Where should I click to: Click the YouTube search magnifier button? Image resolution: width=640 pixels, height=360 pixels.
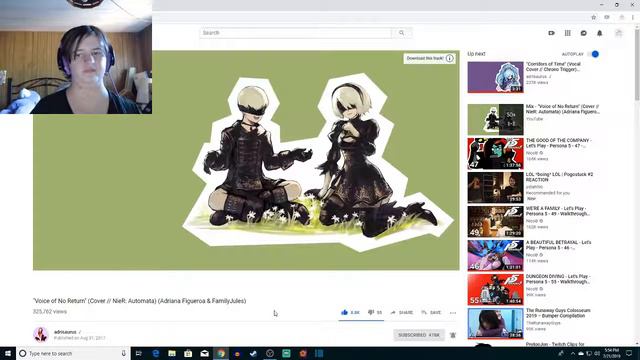point(402,33)
